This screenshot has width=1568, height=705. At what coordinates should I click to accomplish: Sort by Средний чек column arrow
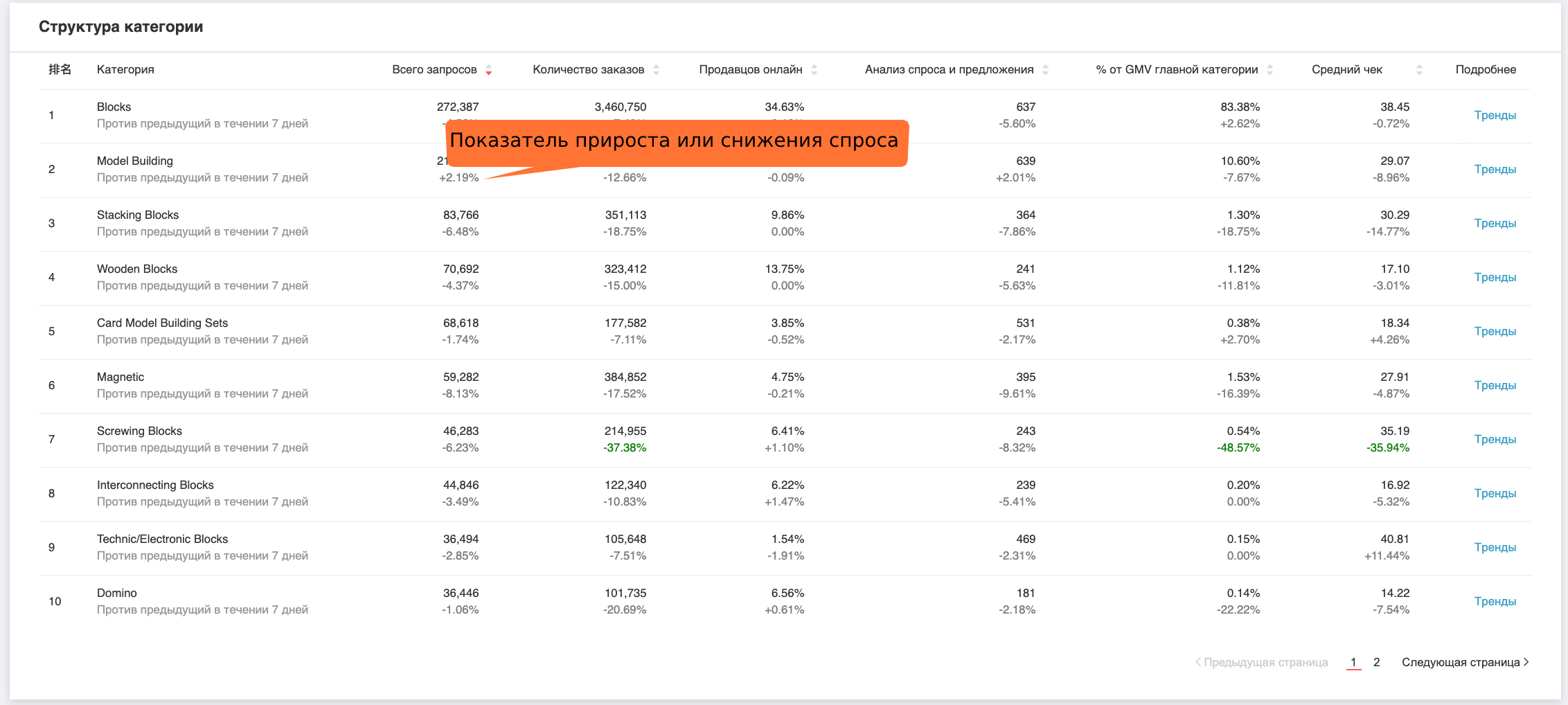pyautogui.click(x=1419, y=70)
